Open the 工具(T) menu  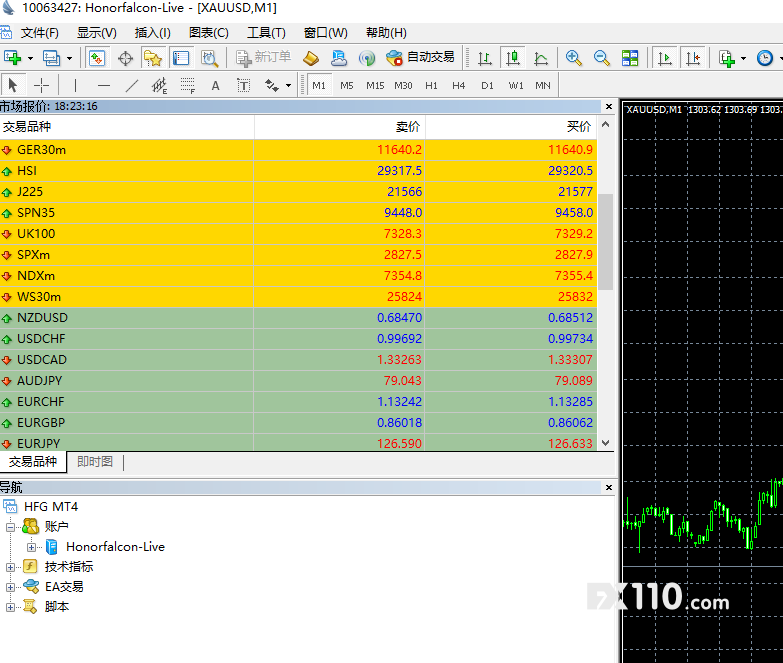point(266,33)
